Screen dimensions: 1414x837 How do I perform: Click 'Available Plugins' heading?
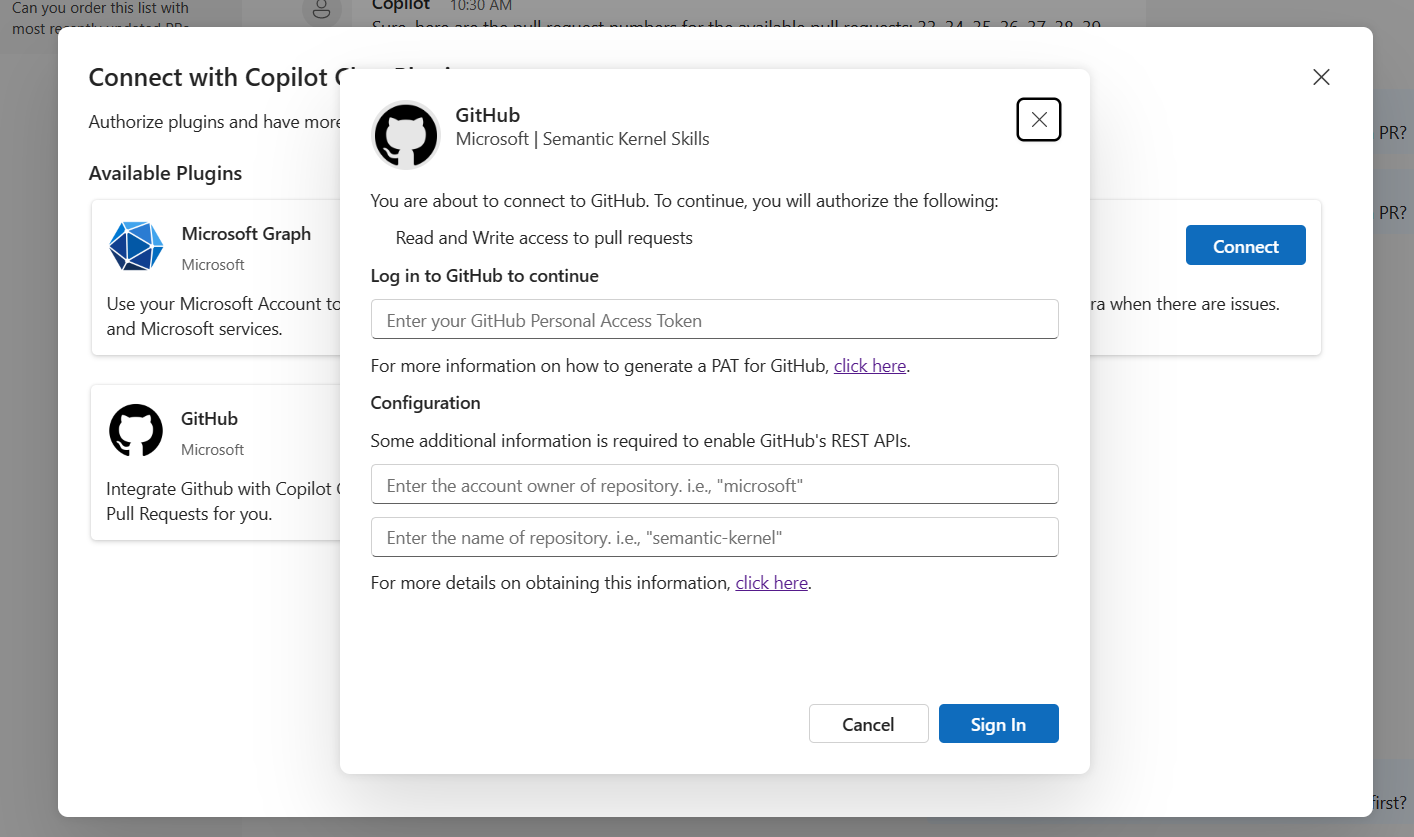point(165,173)
